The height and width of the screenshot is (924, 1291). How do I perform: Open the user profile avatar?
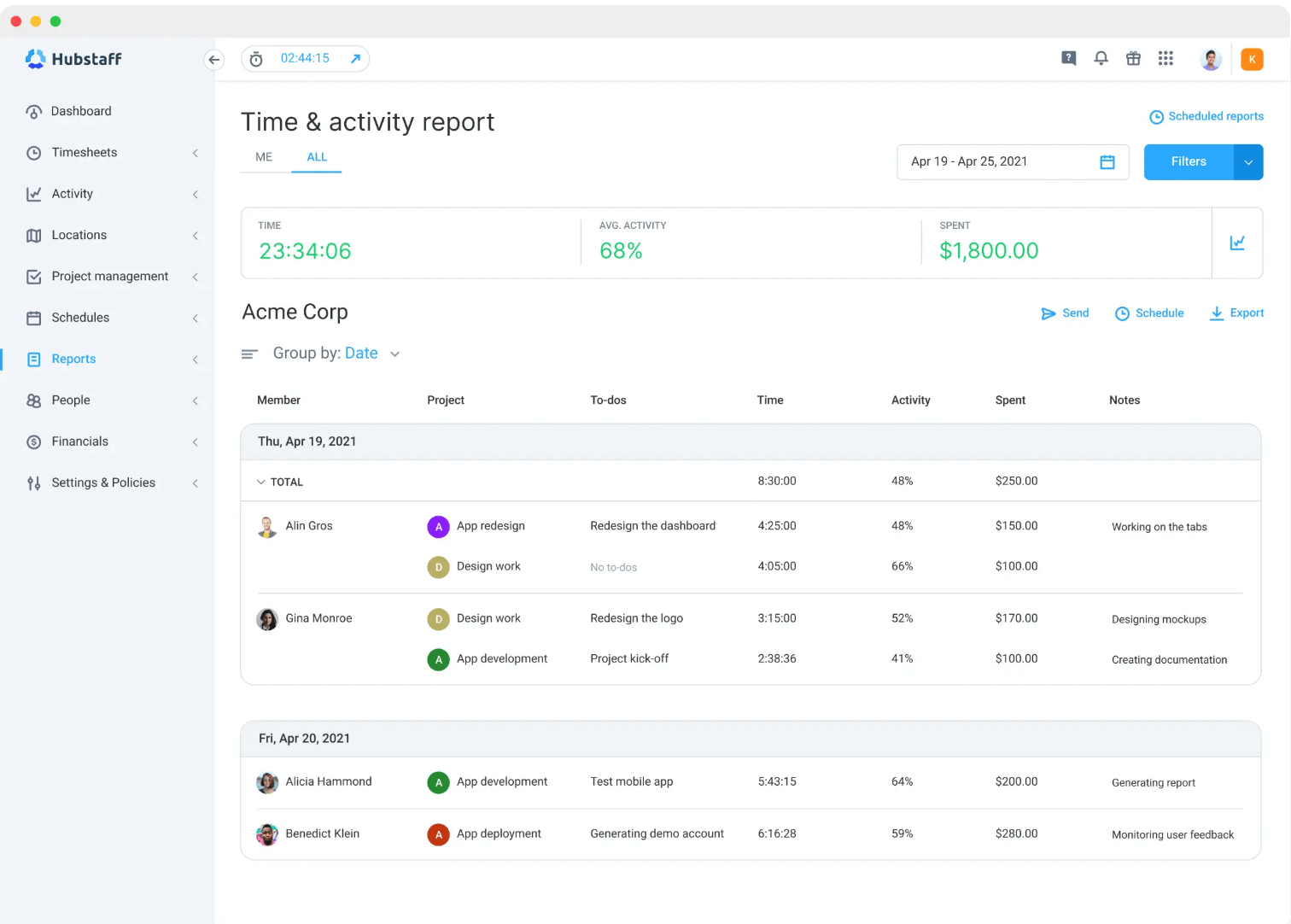coord(1211,58)
